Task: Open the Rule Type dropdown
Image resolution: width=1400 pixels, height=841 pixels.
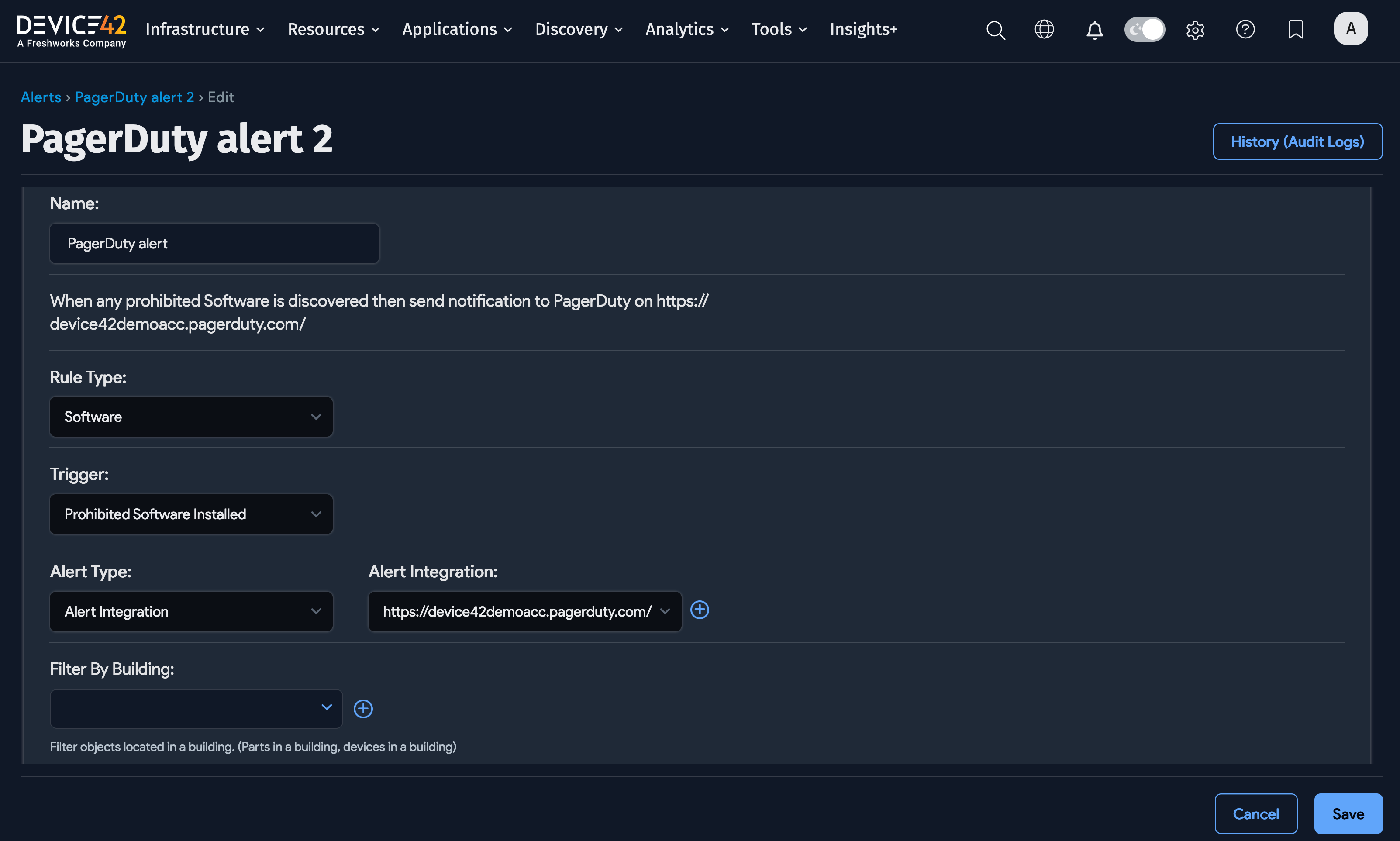Action: pos(191,417)
